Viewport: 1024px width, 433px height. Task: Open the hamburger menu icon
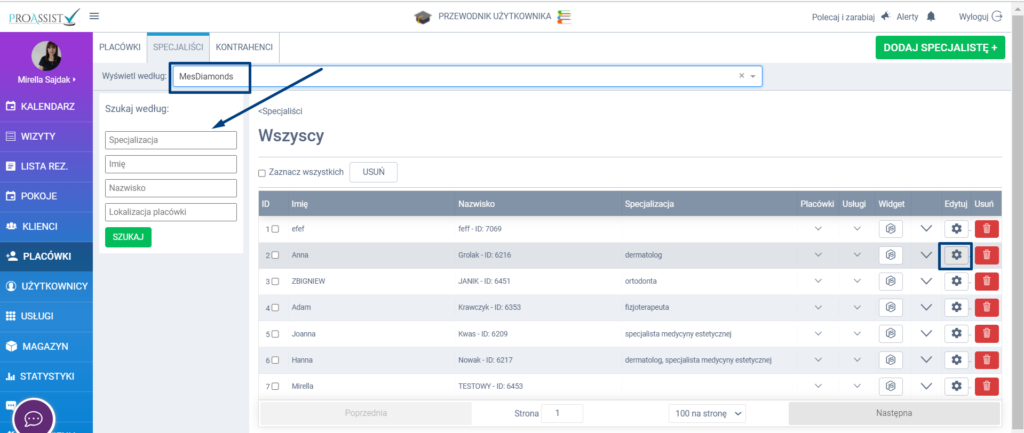tap(94, 16)
